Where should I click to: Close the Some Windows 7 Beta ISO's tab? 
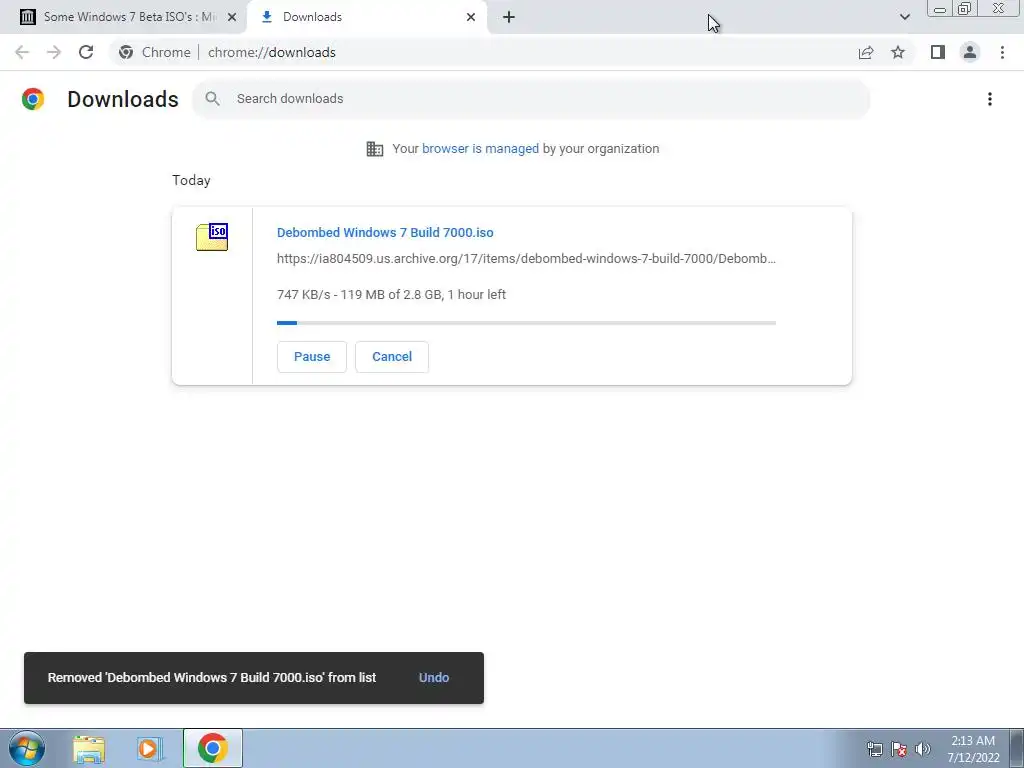coord(232,17)
